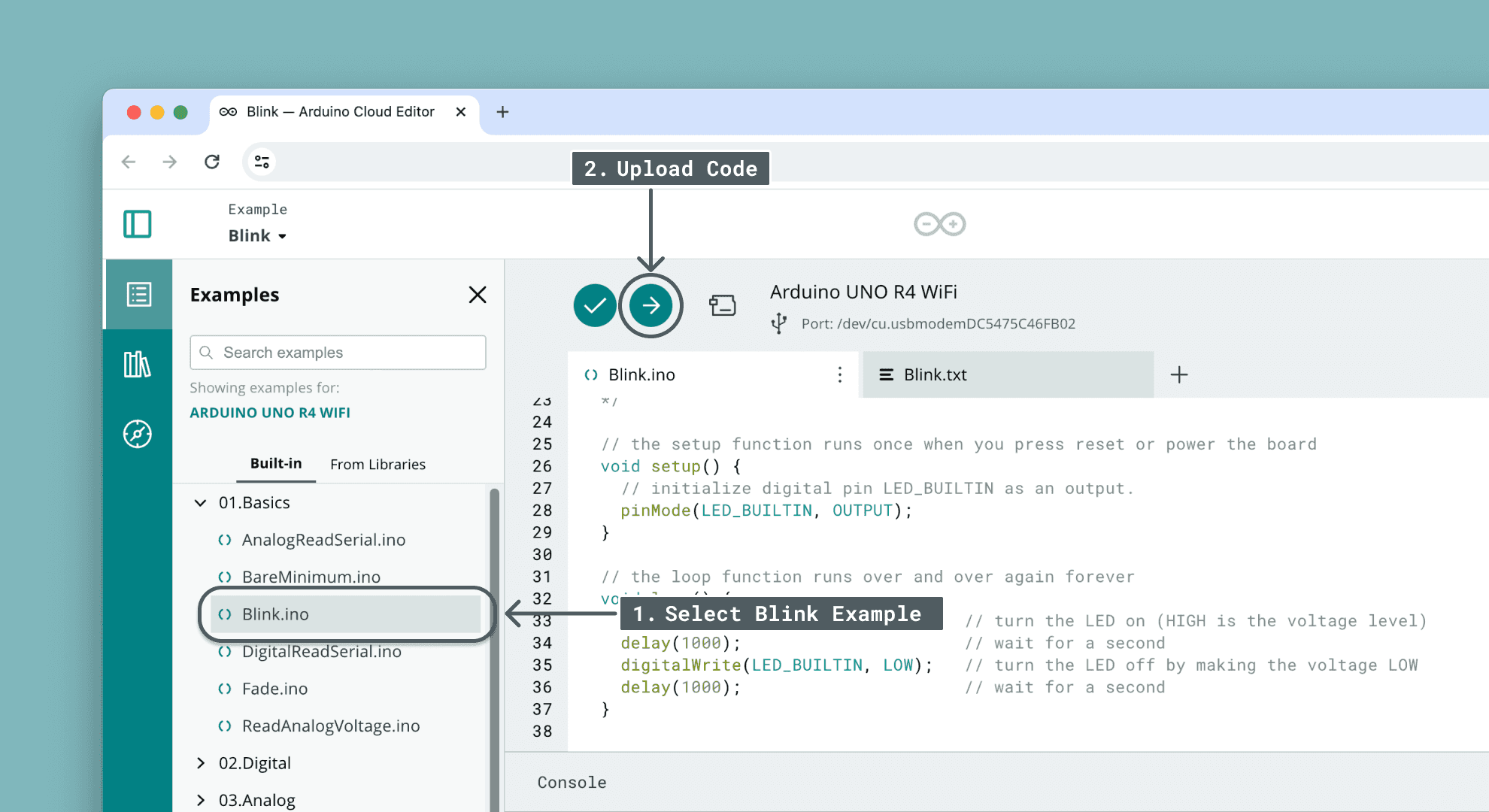
Task: Open the Fade.ino example
Action: click(x=274, y=689)
